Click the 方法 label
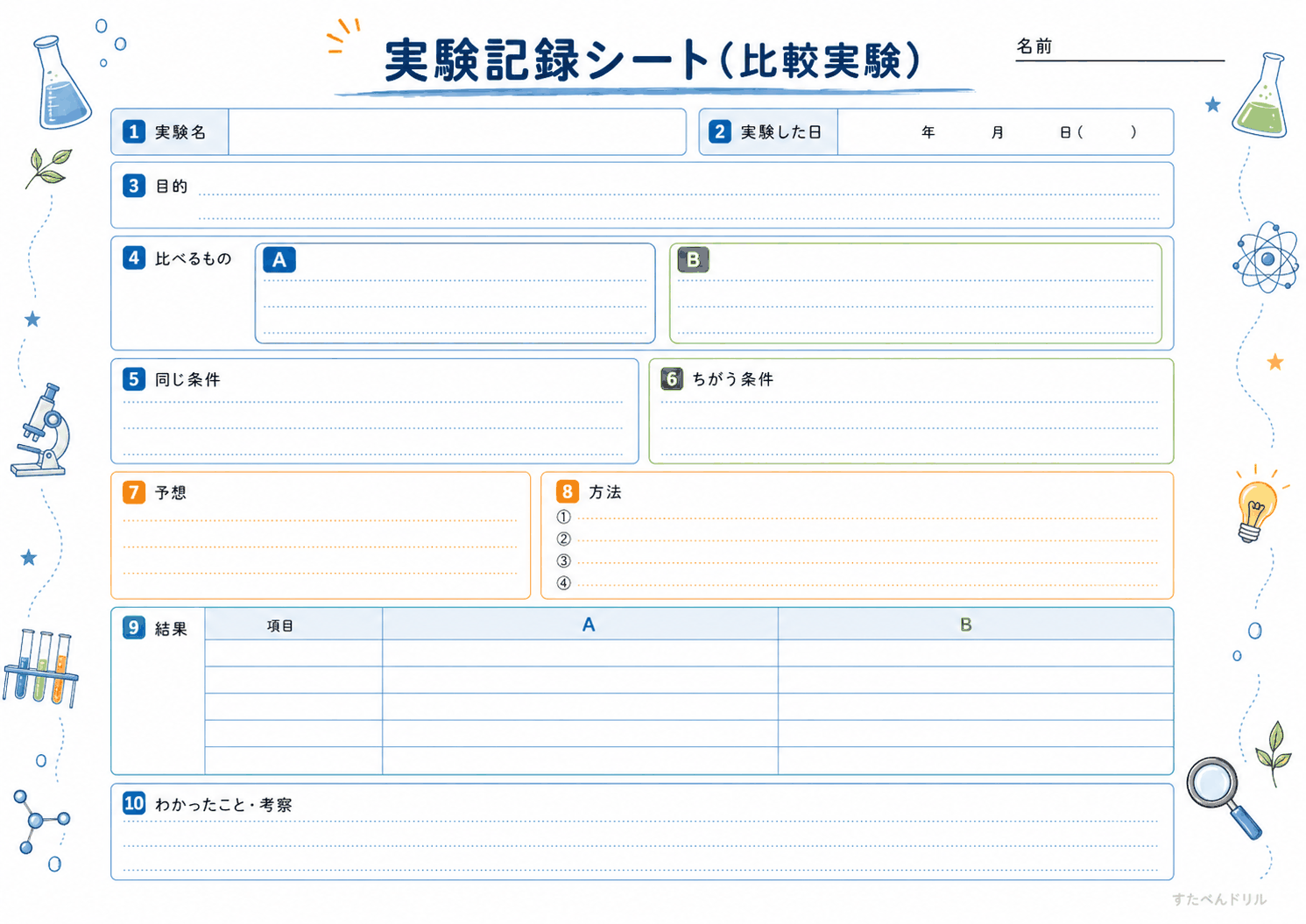This screenshot has width=1306, height=924. 605,492
